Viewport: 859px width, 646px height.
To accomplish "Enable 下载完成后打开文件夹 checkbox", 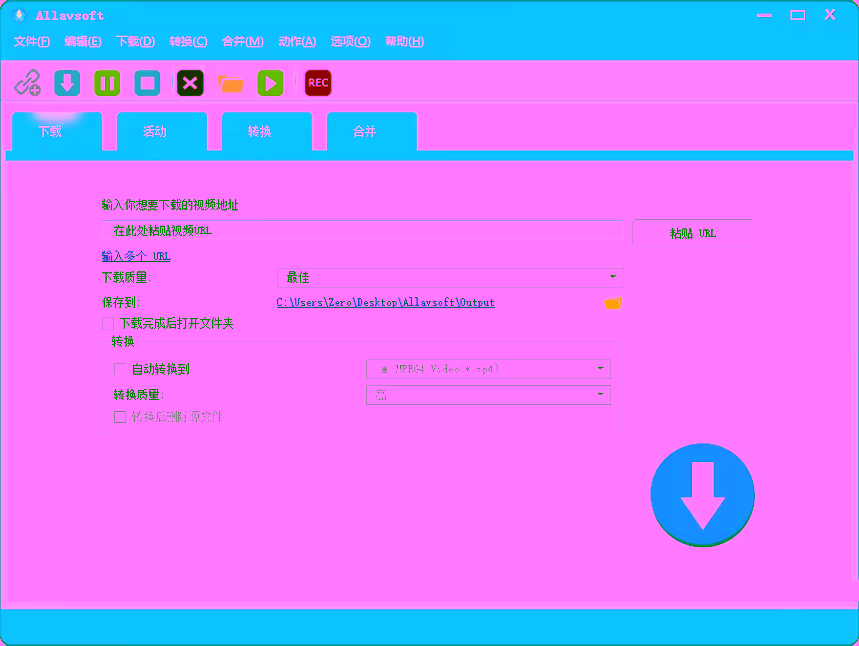I will (108, 324).
